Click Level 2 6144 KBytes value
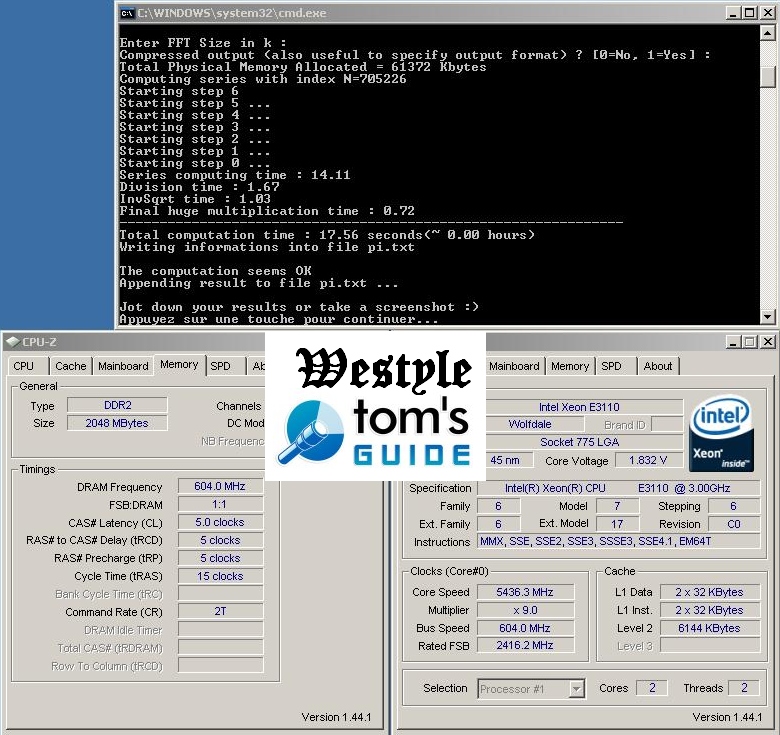 [x=710, y=628]
